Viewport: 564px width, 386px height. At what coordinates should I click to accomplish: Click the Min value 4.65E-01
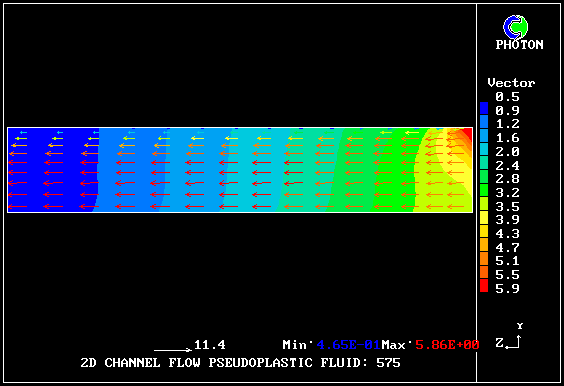pyautogui.click(x=349, y=345)
